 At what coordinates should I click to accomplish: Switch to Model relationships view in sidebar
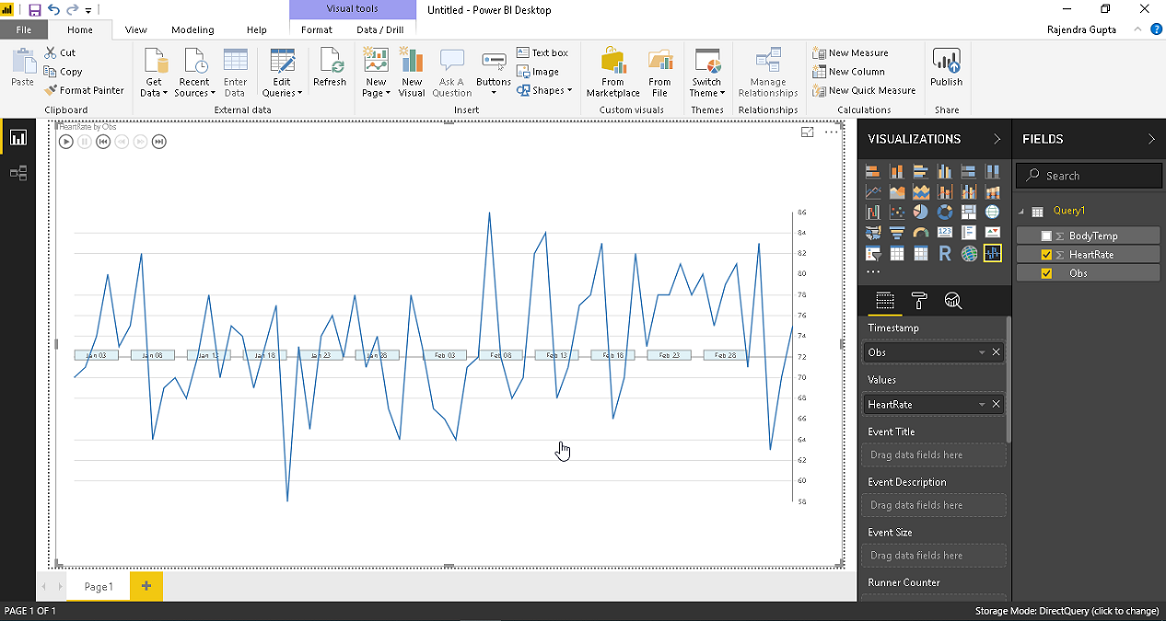(x=18, y=173)
